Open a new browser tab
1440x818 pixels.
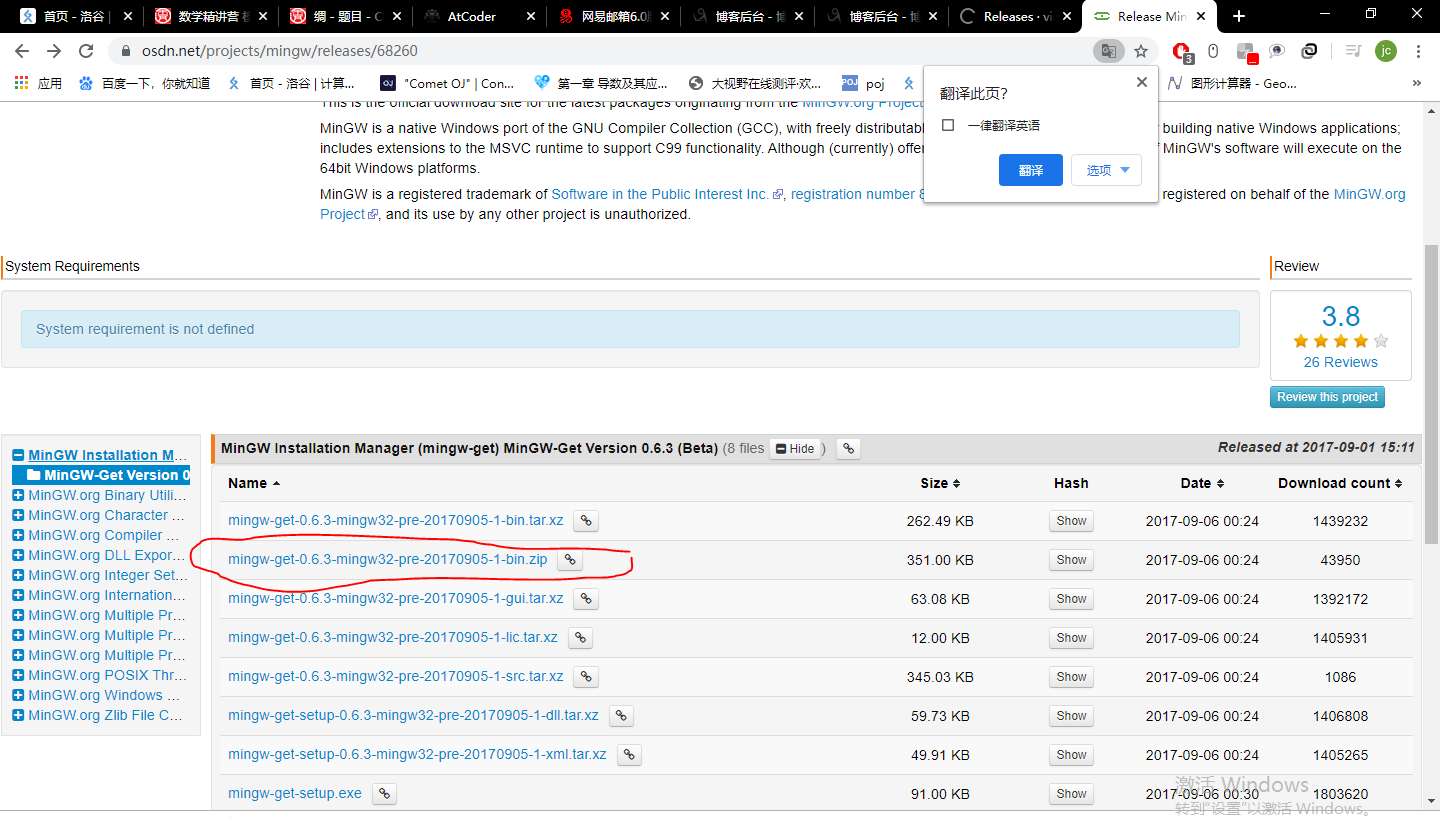pos(1239,16)
